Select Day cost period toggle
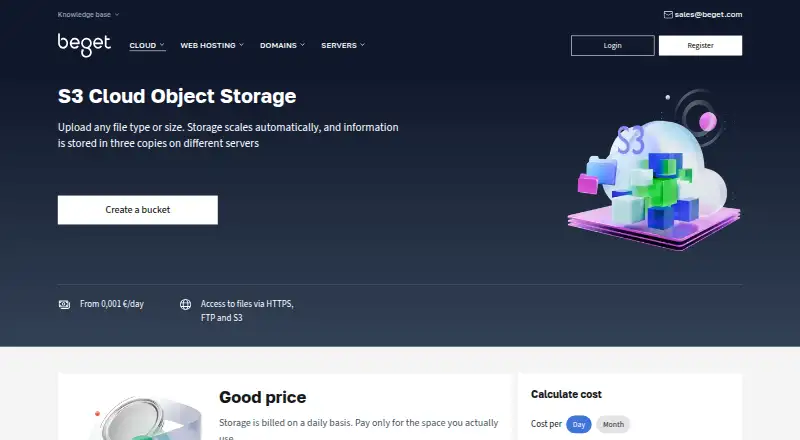800x440 pixels. click(579, 424)
